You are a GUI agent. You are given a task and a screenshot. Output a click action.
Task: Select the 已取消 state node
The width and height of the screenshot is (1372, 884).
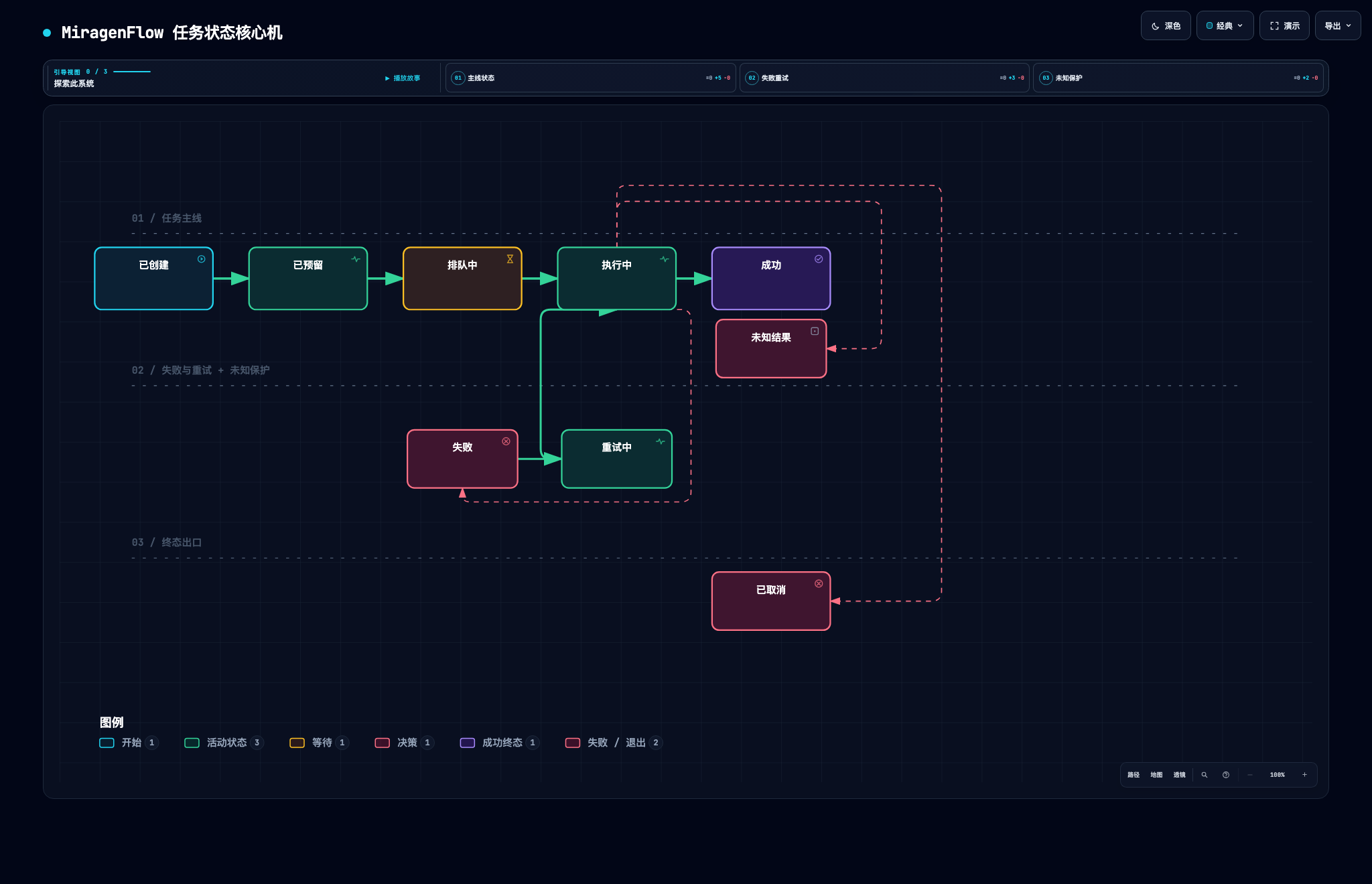[771, 601]
